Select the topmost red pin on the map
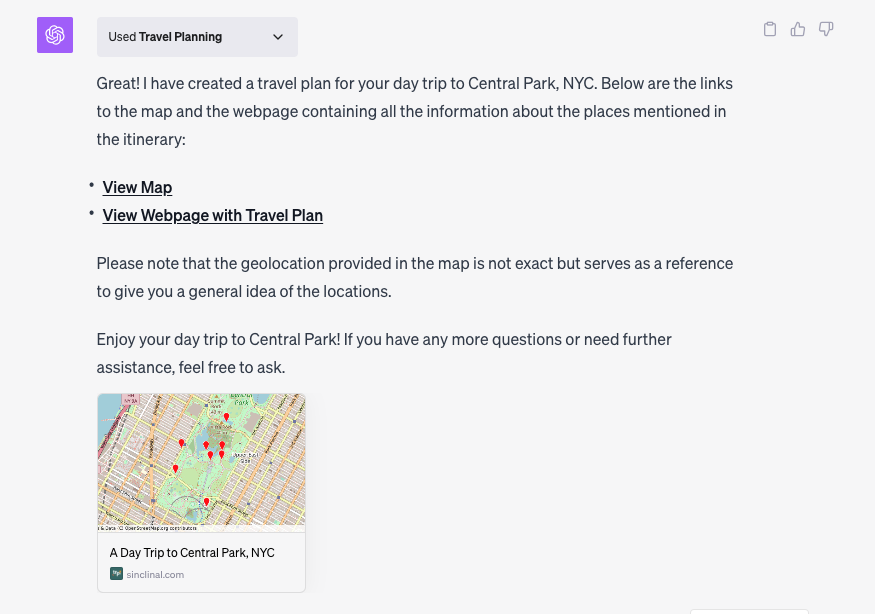The image size is (875, 614). pyautogui.click(x=226, y=416)
